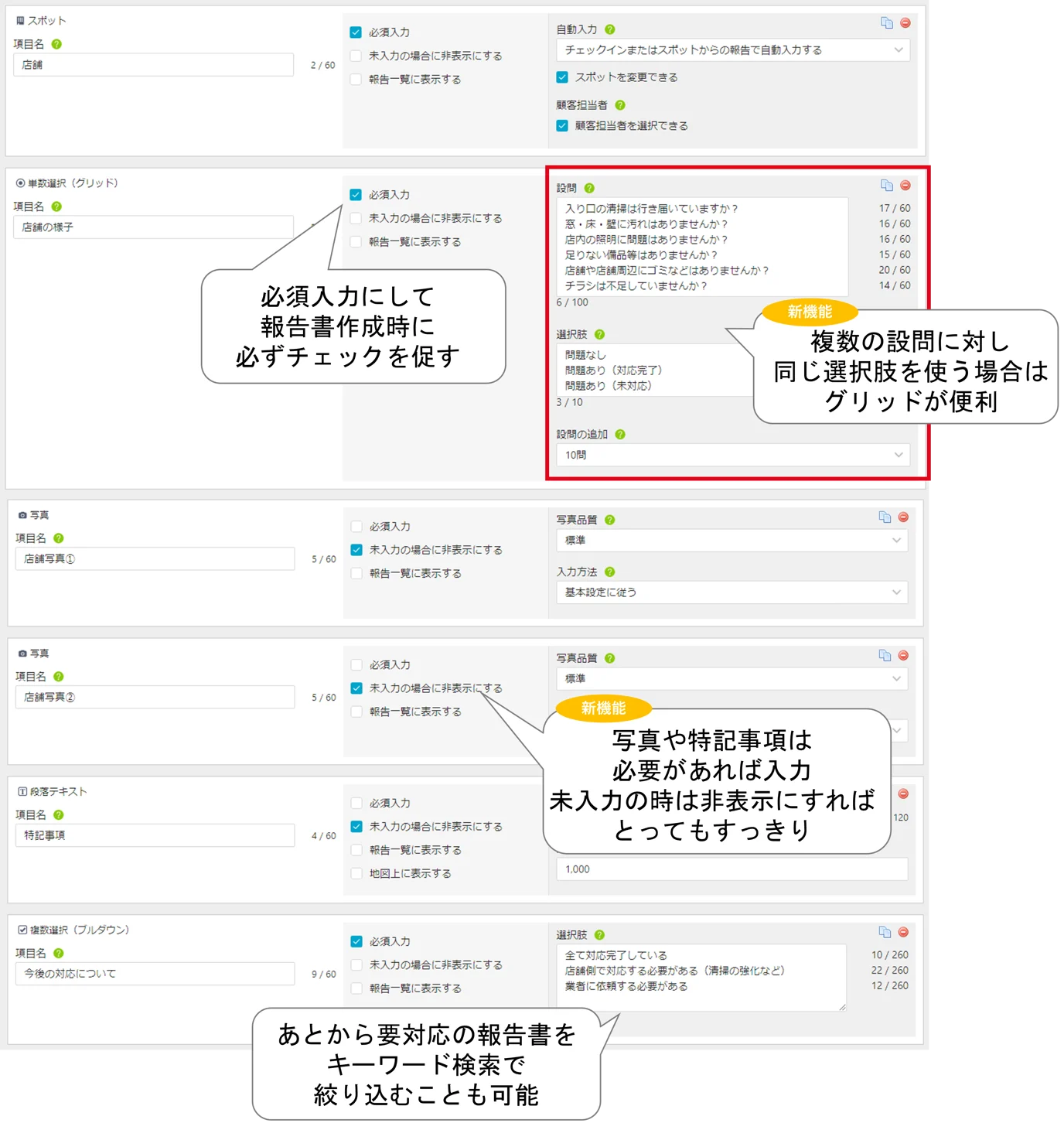The image size is (1064, 1123).
Task: Edit the 今後の対応について item name field
Action: tap(155, 975)
